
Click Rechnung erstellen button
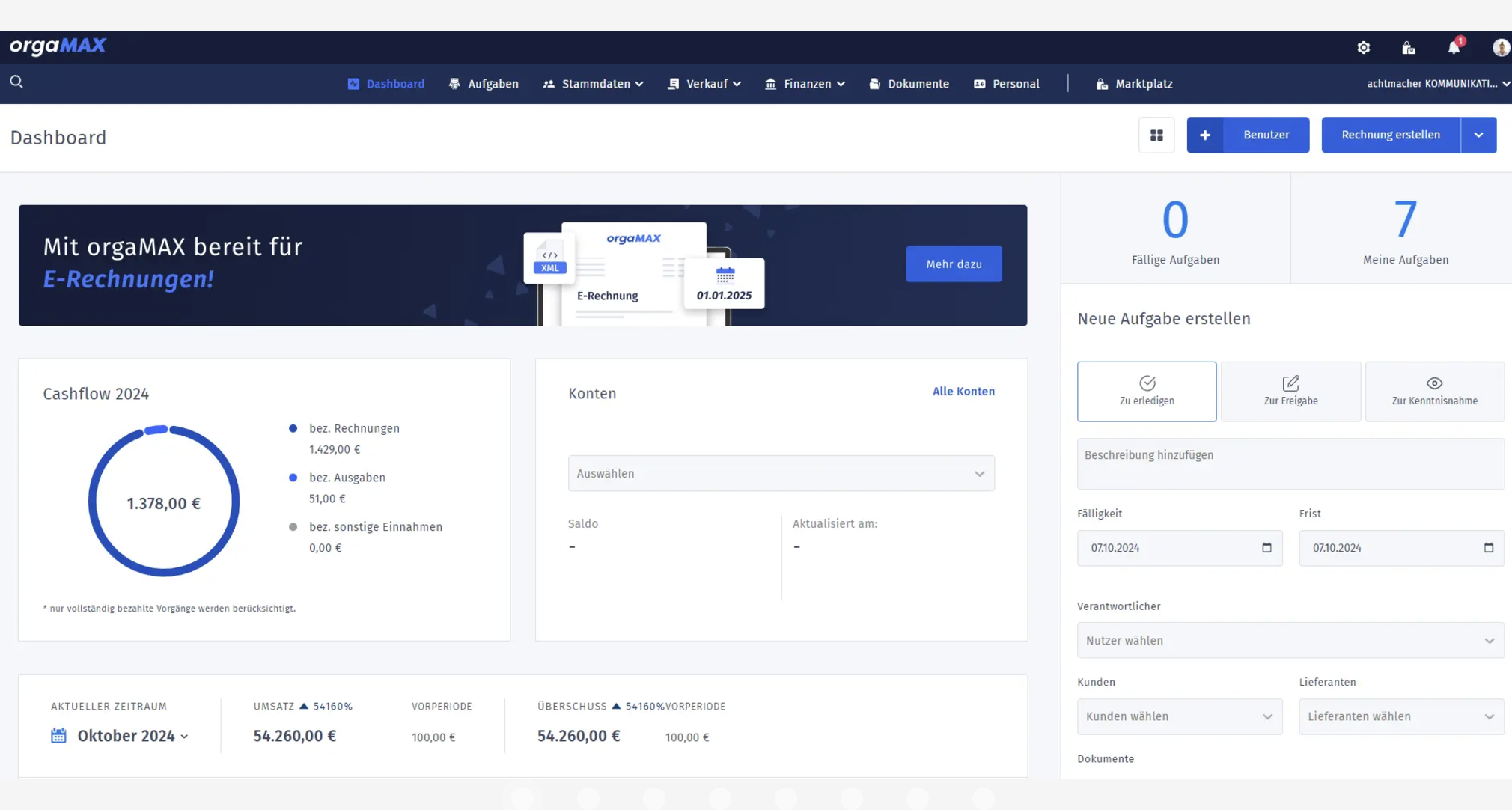click(1391, 135)
